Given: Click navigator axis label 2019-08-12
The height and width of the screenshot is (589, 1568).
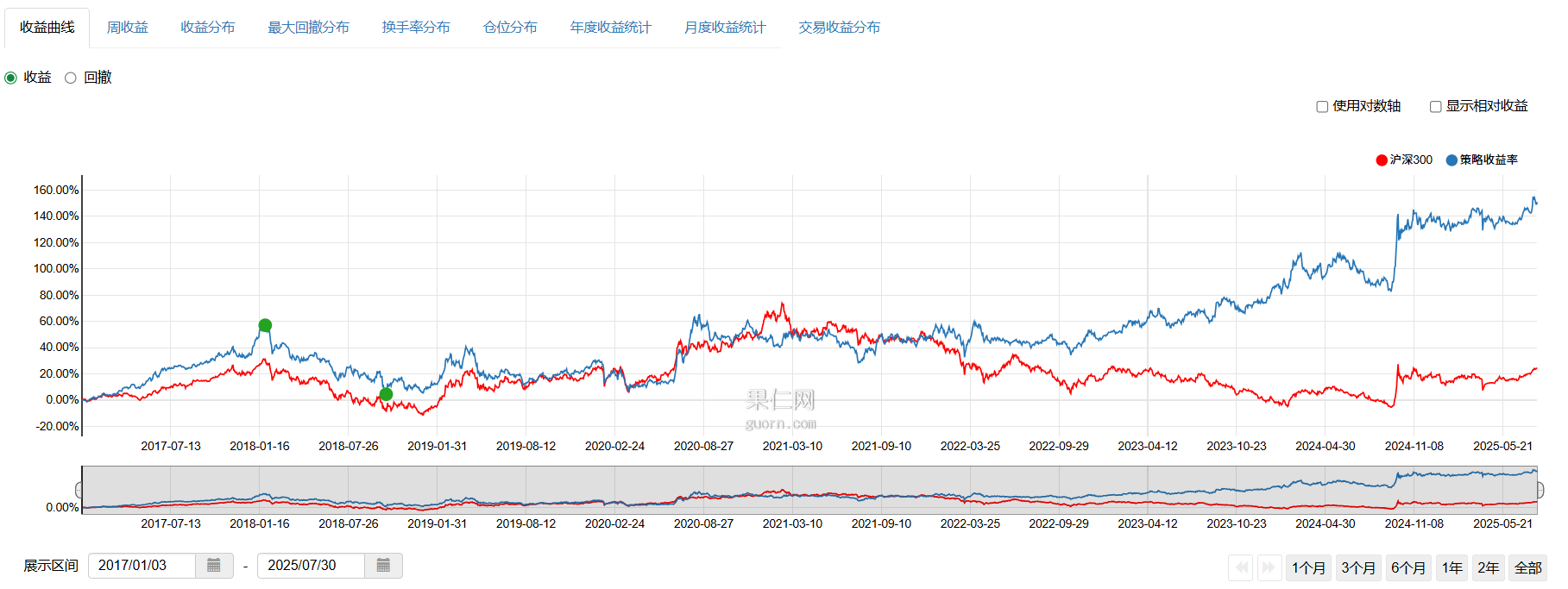Looking at the screenshot, I should pyautogui.click(x=526, y=523).
